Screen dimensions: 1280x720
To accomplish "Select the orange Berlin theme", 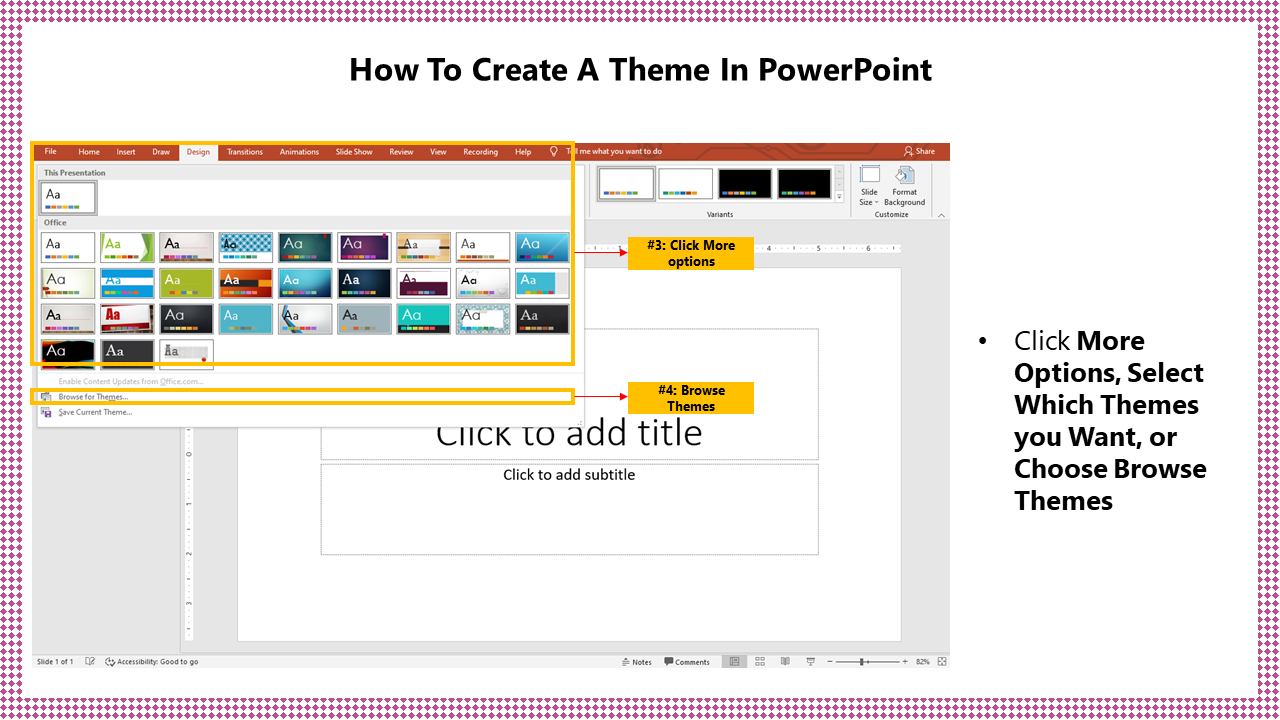I will (246, 283).
